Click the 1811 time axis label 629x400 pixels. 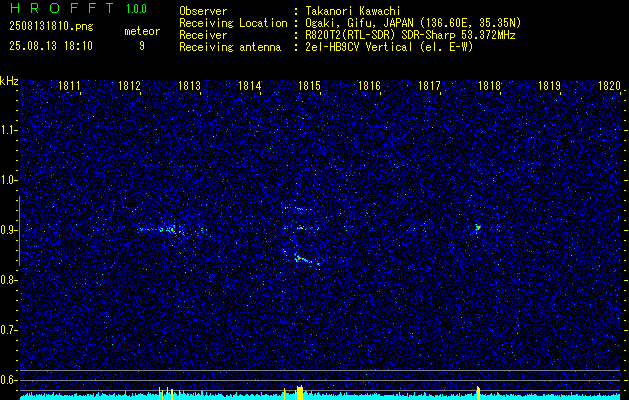69,86
